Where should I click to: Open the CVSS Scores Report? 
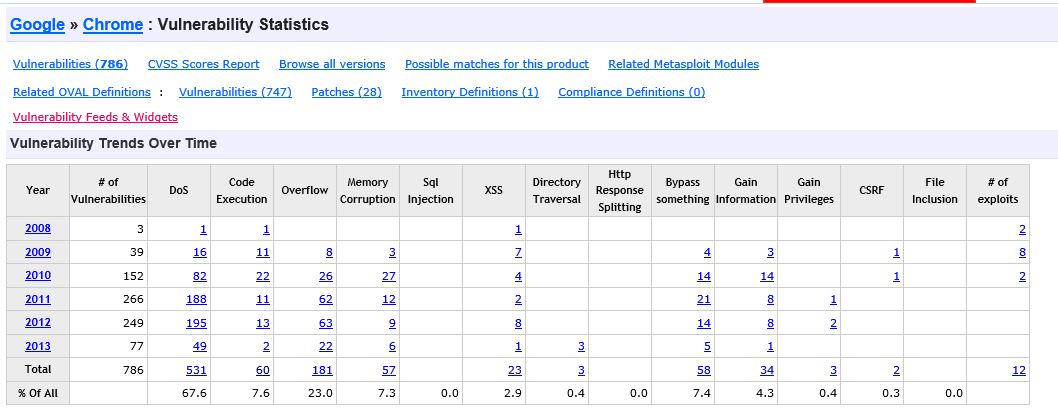tap(203, 64)
